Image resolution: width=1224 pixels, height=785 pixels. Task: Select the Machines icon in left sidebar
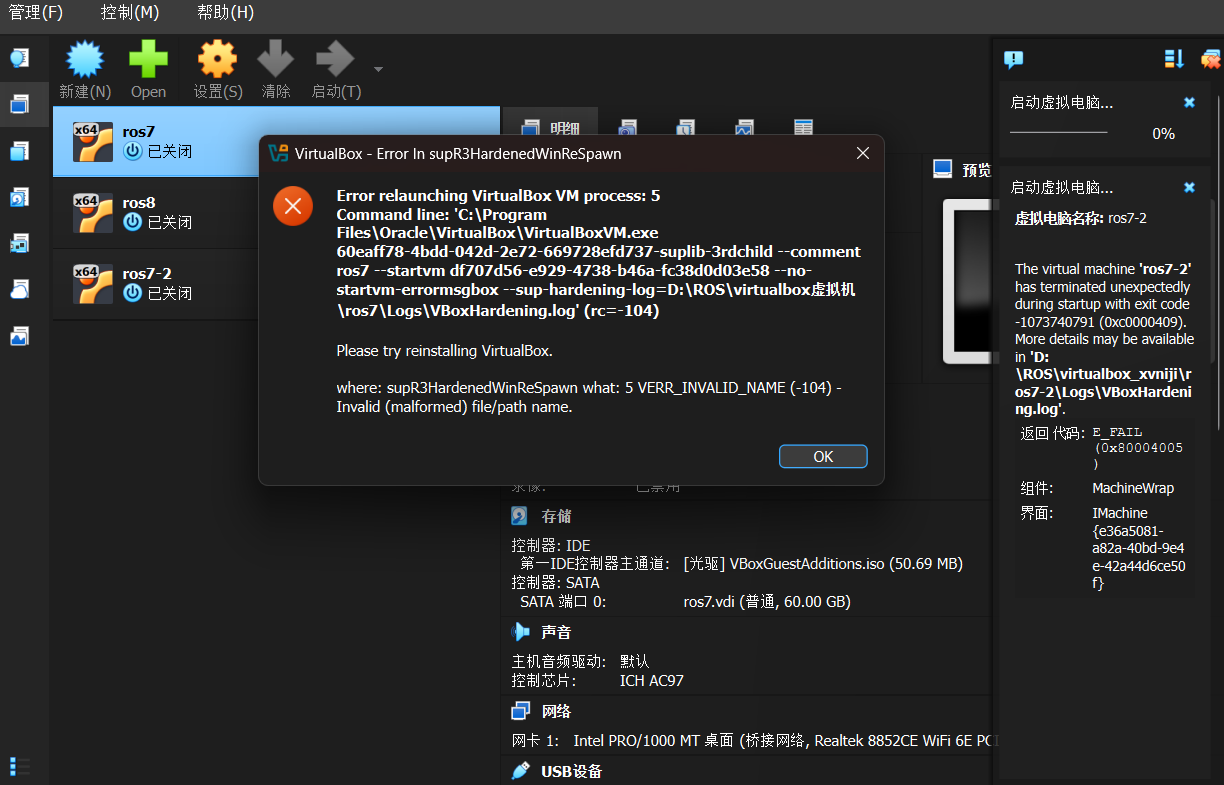pyautogui.click(x=20, y=104)
